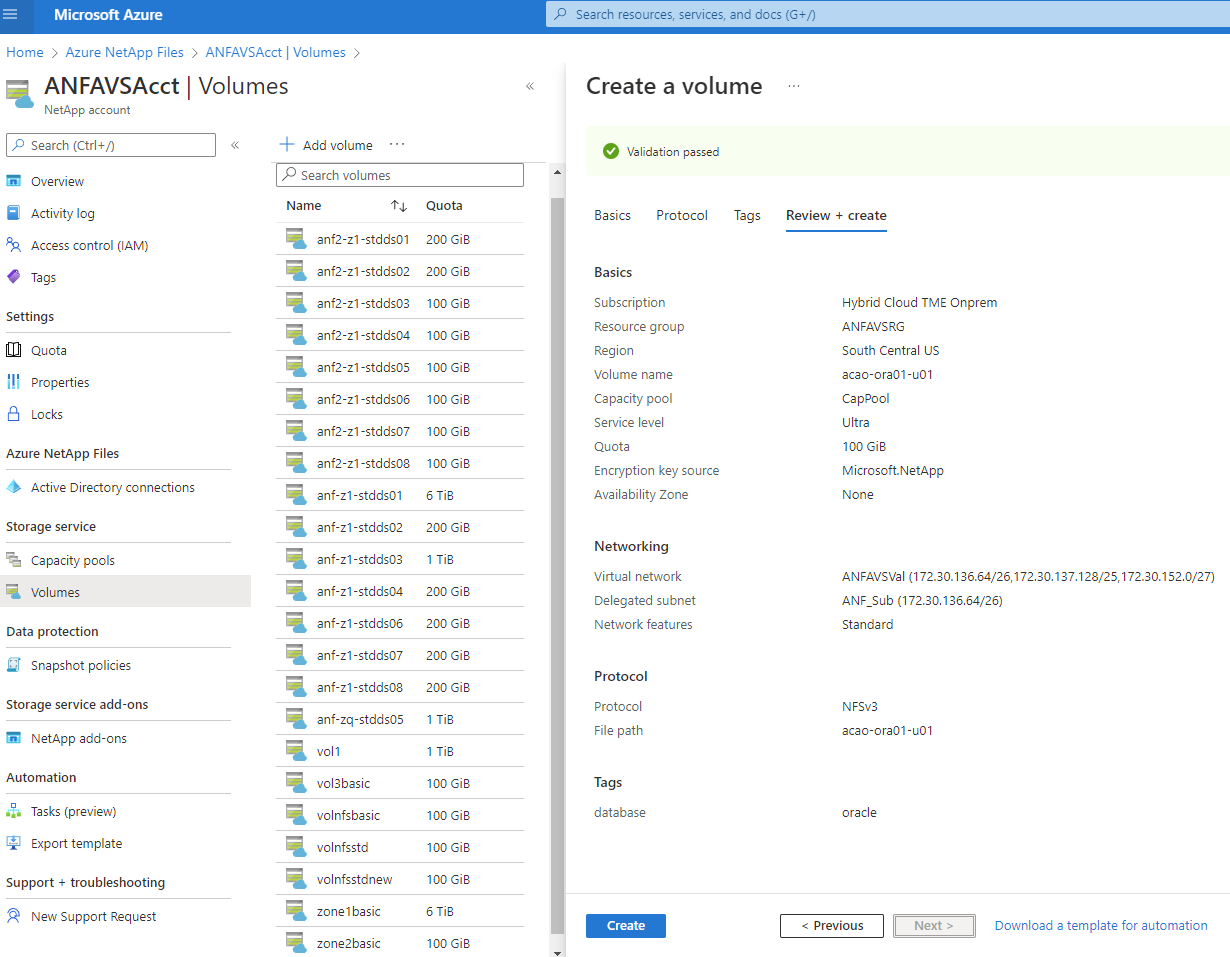Click the plus icon for Add volume
This screenshot has height=957, width=1230.
[x=287, y=145]
